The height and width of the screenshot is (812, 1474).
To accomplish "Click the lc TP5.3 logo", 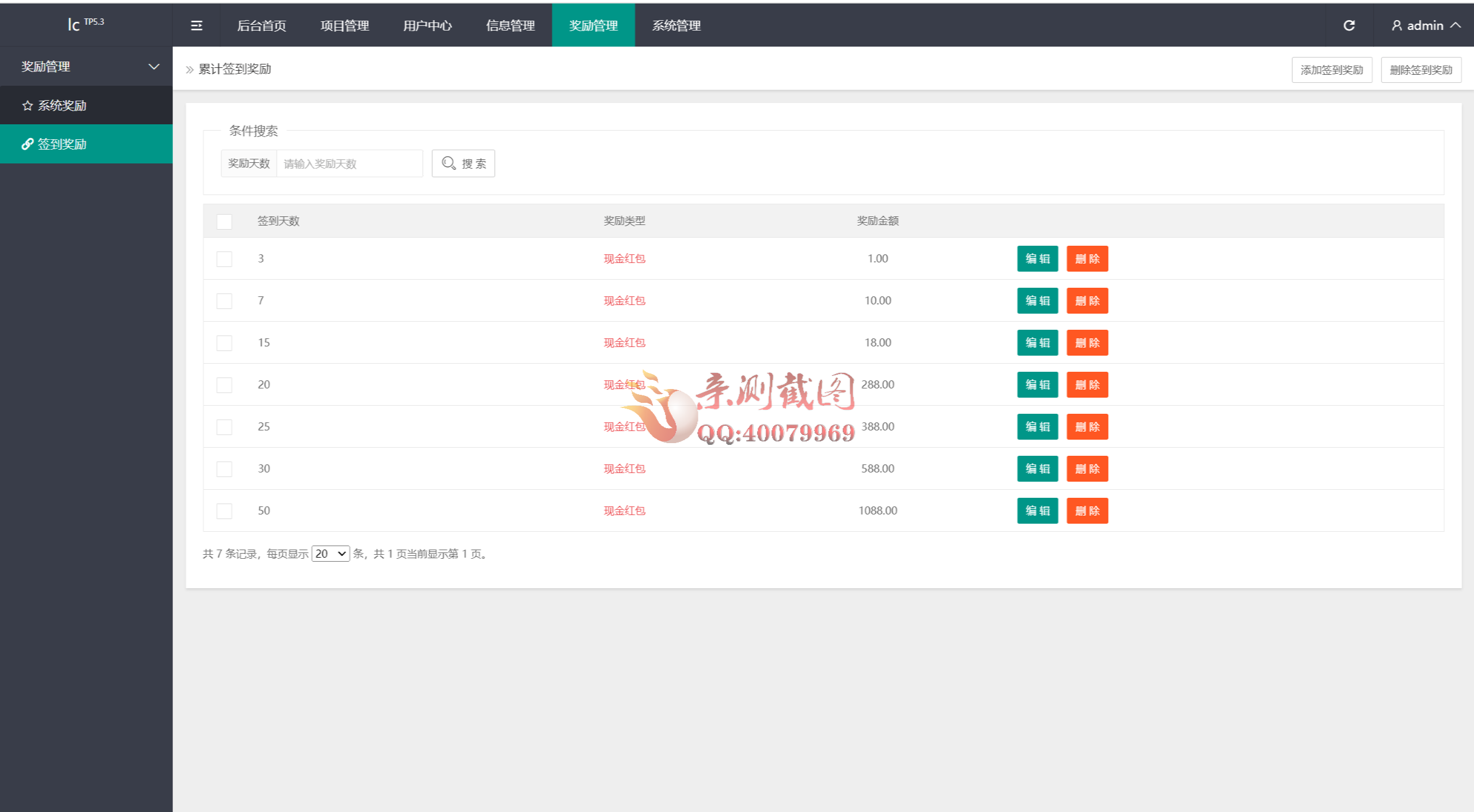I will pyautogui.click(x=86, y=24).
